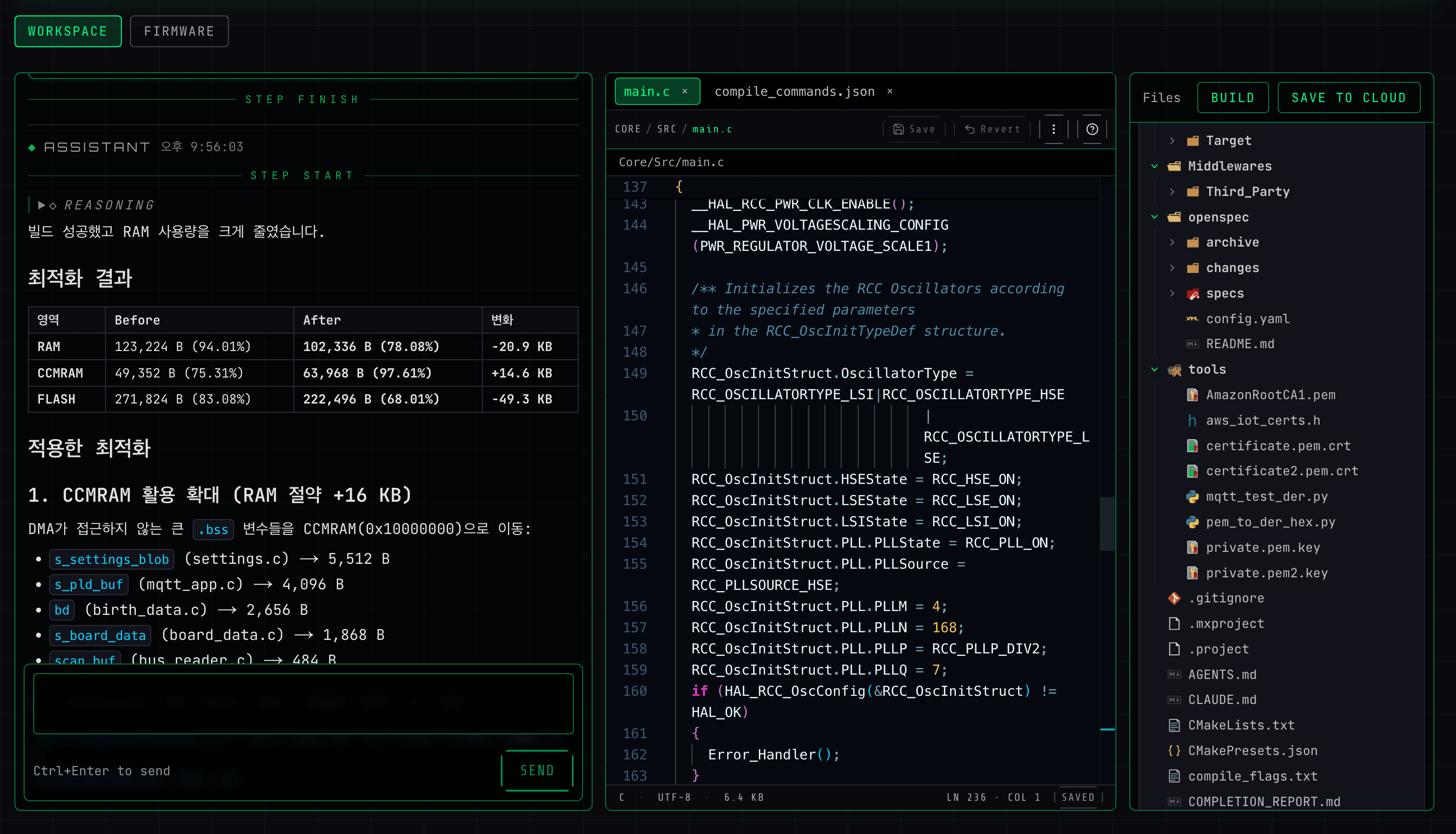Open the .gitignore file
1456x834 pixels.
(1225, 599)
